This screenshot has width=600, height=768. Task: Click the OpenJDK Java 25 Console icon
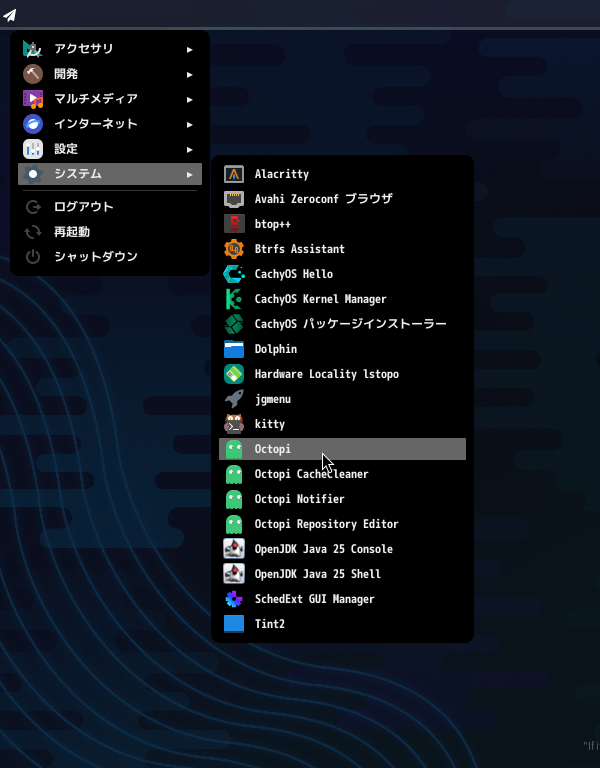[234, 549]
